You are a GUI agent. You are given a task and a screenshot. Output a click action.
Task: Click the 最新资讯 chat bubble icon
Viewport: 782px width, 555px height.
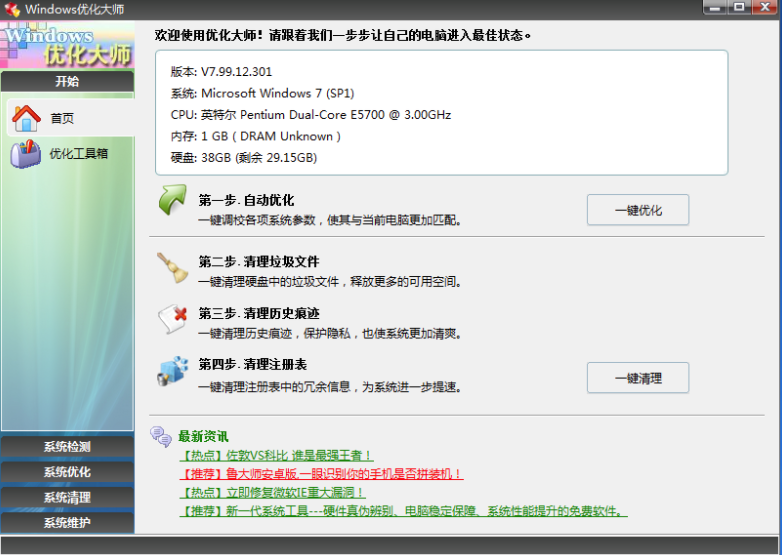pos(161,437)
